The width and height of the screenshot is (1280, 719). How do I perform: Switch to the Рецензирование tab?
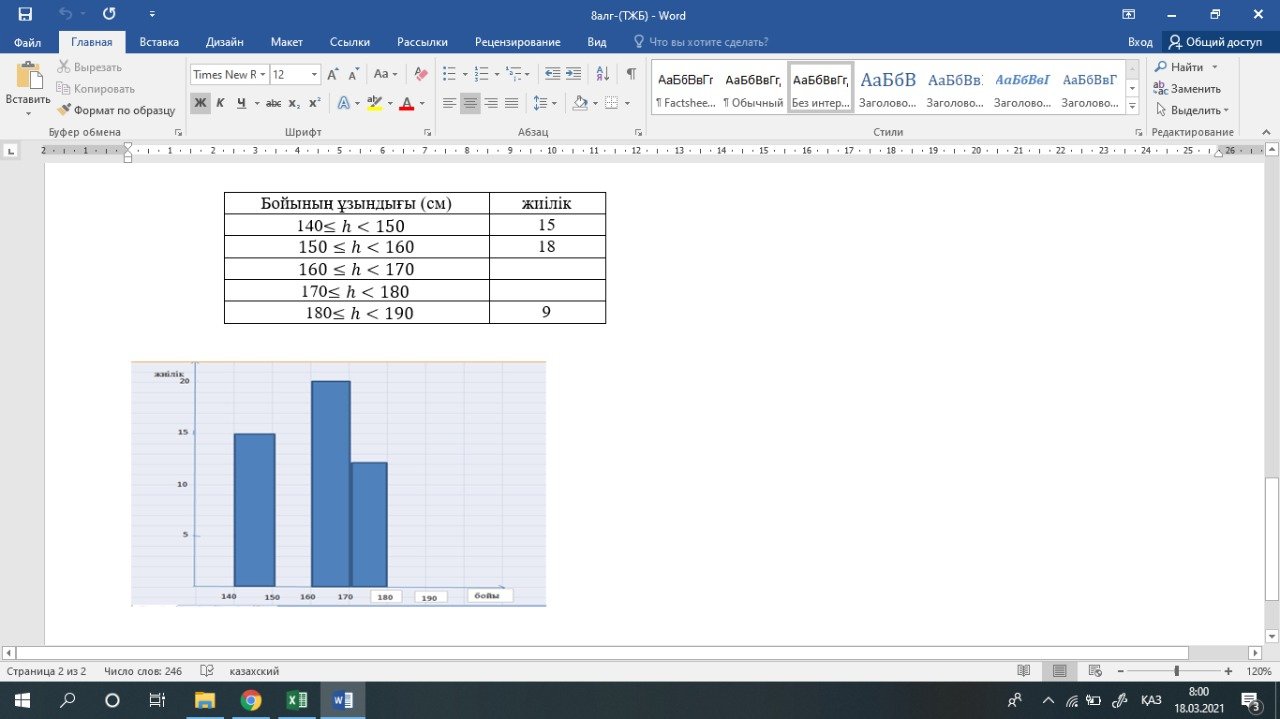tap(517, 42)
